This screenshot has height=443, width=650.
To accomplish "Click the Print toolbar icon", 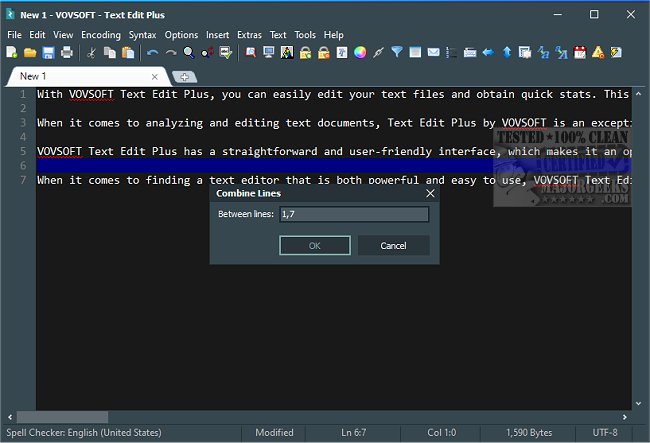I will (x=66, y=52).
